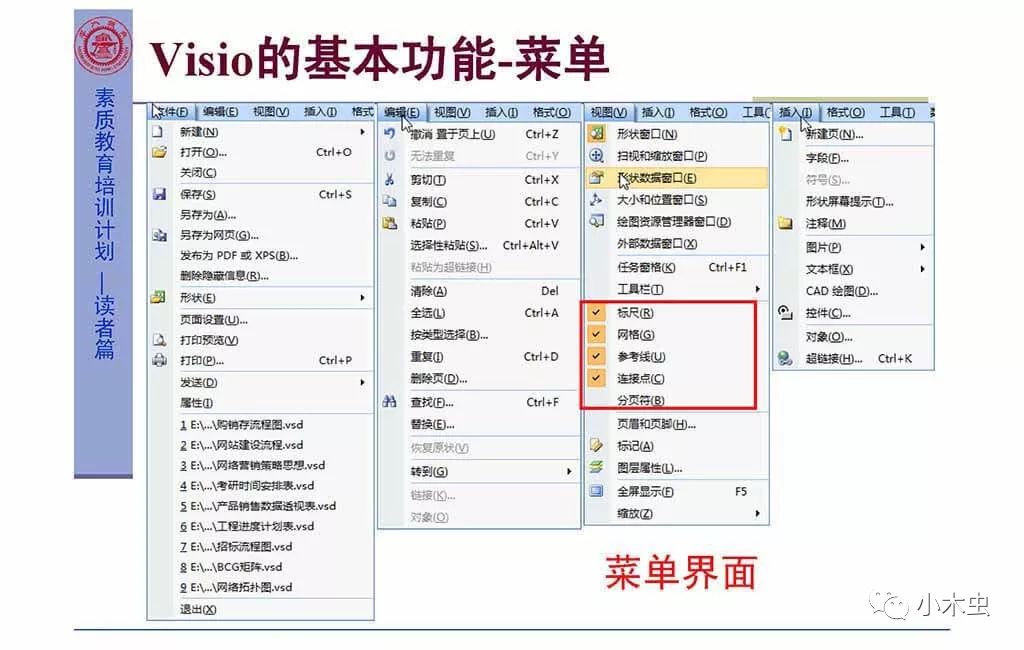
Task: Select 删除页(D)... in Edit menu
Action: [438, 378]
